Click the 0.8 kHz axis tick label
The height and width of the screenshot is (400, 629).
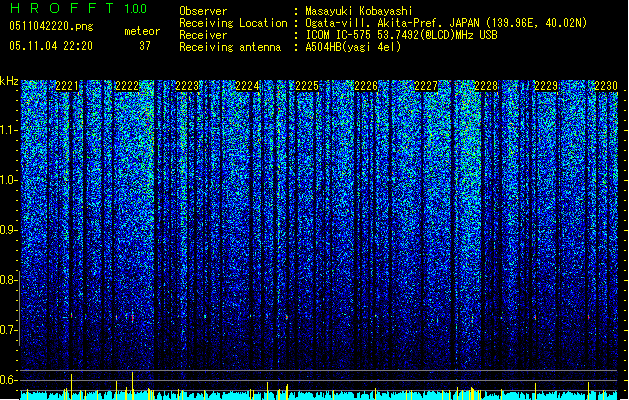[x=7, y=280]
